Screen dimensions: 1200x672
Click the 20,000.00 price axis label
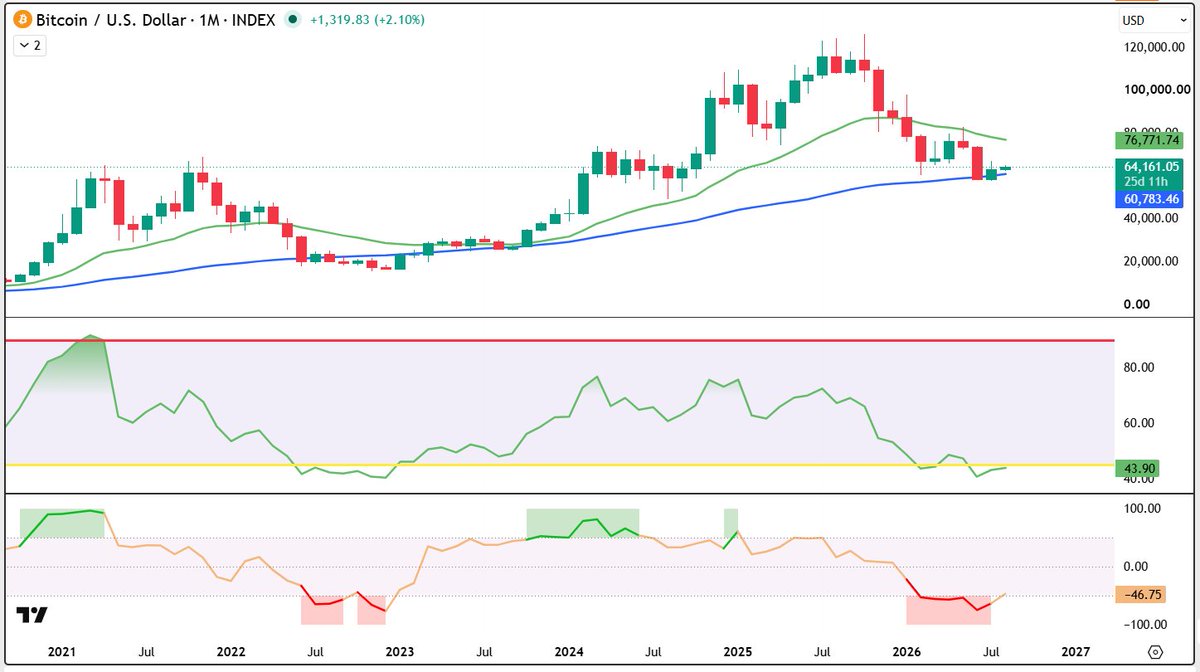coord(1152,261)
